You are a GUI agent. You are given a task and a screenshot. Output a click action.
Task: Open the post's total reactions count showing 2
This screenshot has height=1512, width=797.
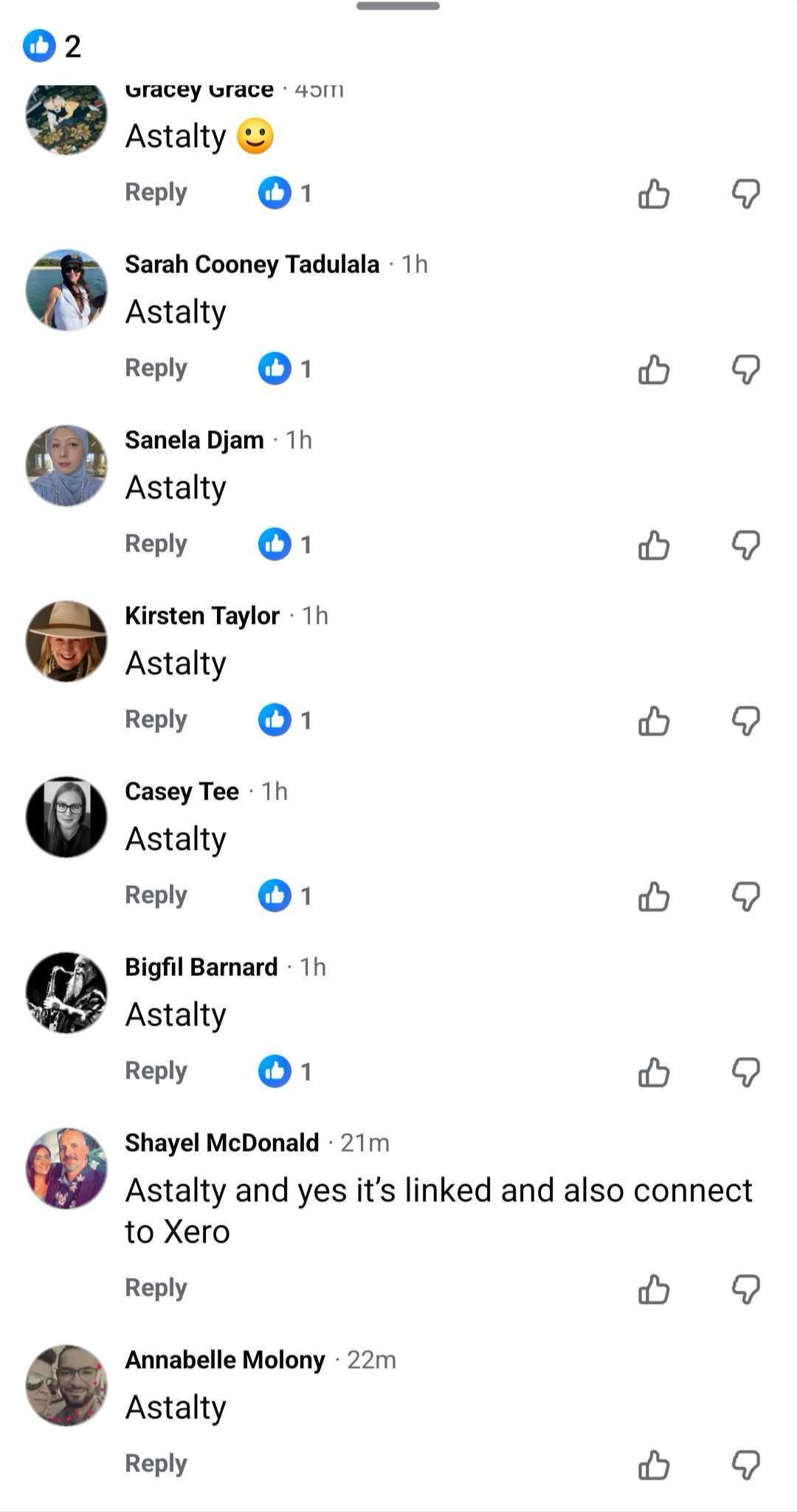click(53, 47)
